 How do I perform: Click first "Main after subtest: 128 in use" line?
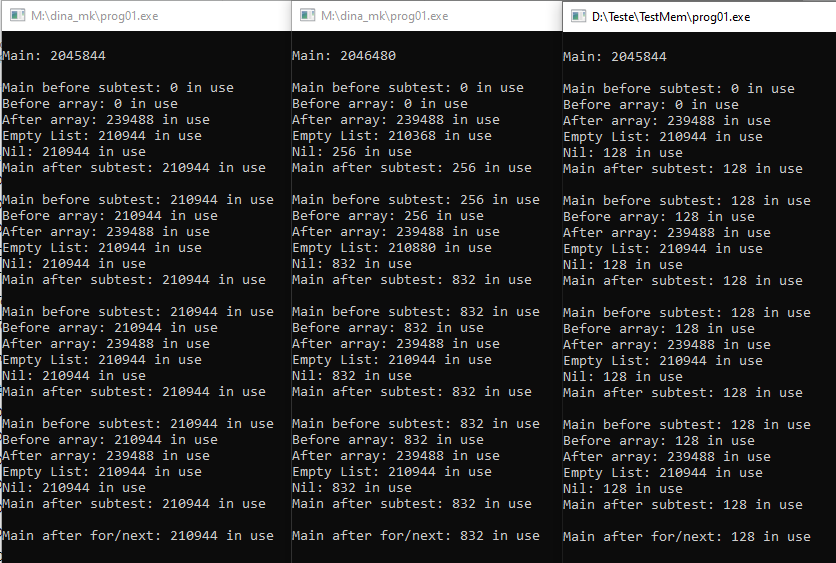click(682, 169)
